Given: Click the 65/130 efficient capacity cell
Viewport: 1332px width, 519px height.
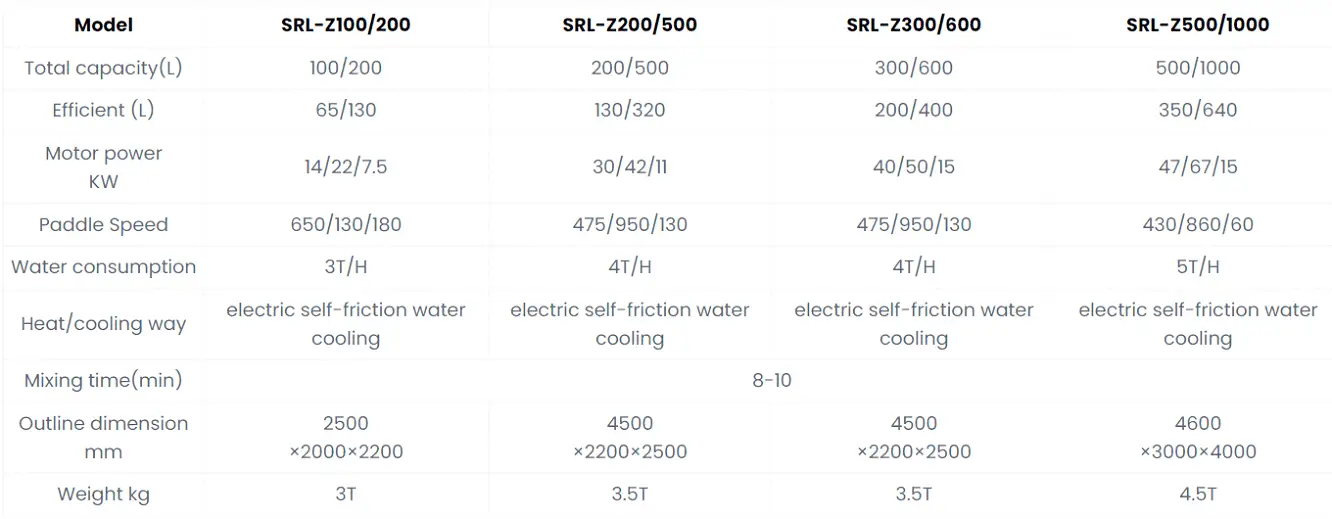Looking at the screenshot, I should coord(345,110).
